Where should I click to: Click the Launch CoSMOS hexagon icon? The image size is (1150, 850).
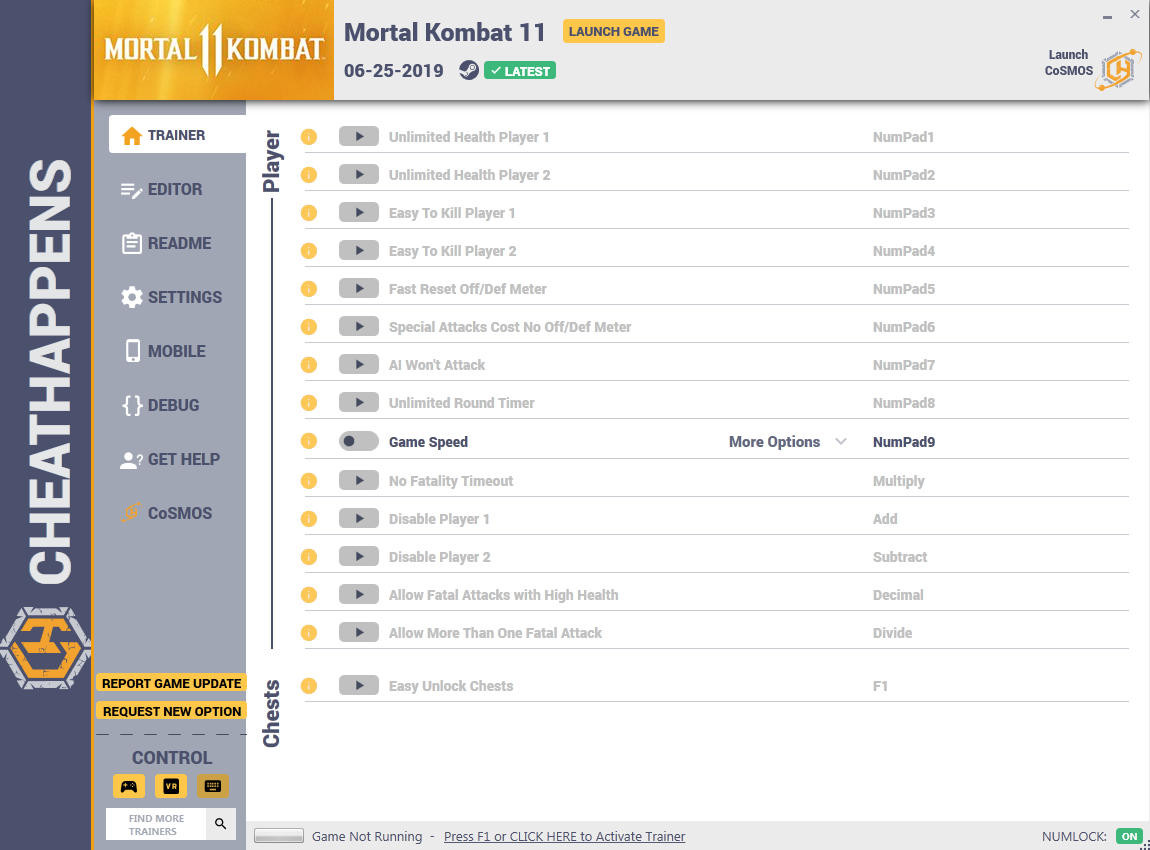point(1118,70)
